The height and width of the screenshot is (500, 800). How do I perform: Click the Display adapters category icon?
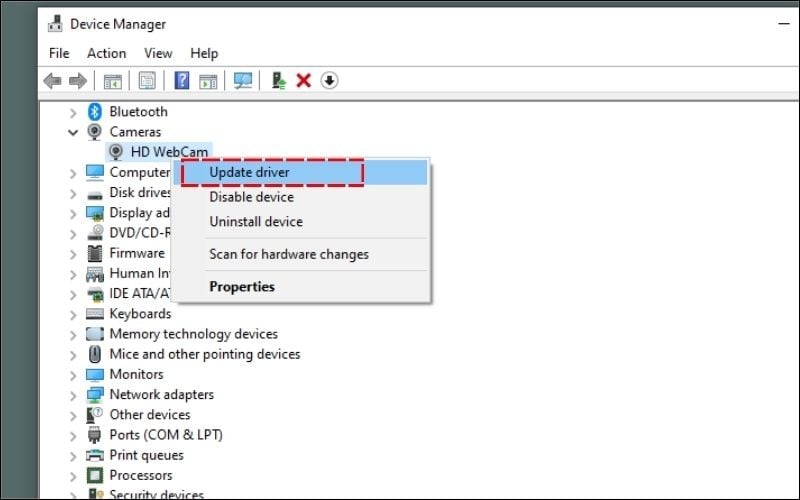pyautogui.click(x=95, y=213)
